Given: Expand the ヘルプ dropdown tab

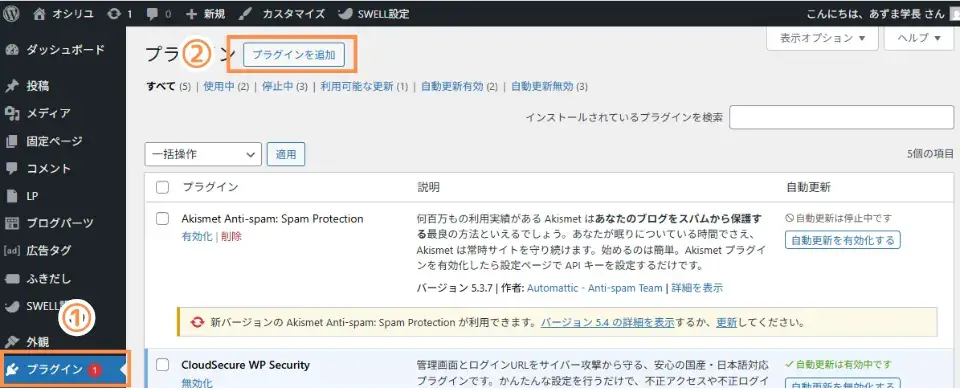Looking at the screenshot, I should (x=919, y=38).
